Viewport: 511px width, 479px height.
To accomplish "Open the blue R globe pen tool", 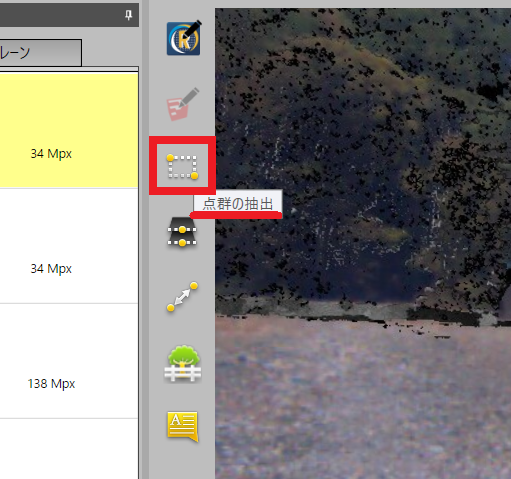I will point(184,38).
